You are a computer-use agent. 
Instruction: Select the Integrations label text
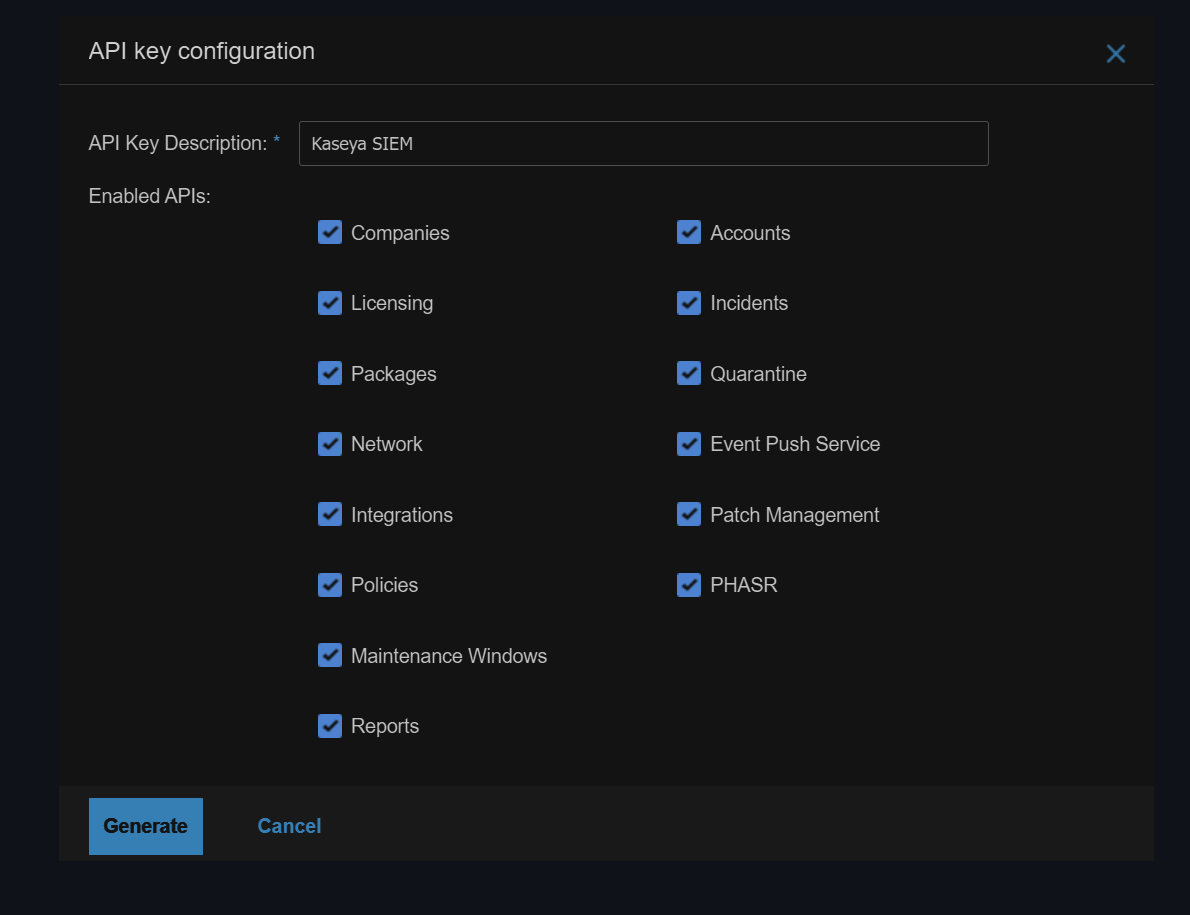401,515
